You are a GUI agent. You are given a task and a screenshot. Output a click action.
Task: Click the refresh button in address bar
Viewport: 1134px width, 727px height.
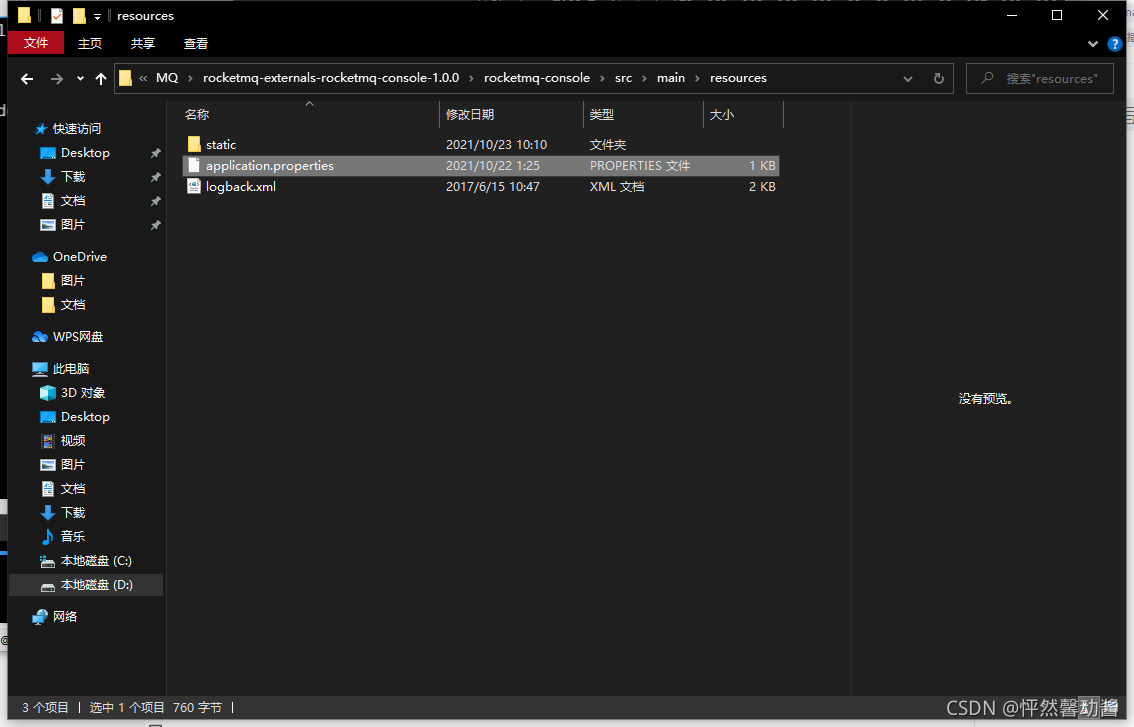click(x=939, y=78)
